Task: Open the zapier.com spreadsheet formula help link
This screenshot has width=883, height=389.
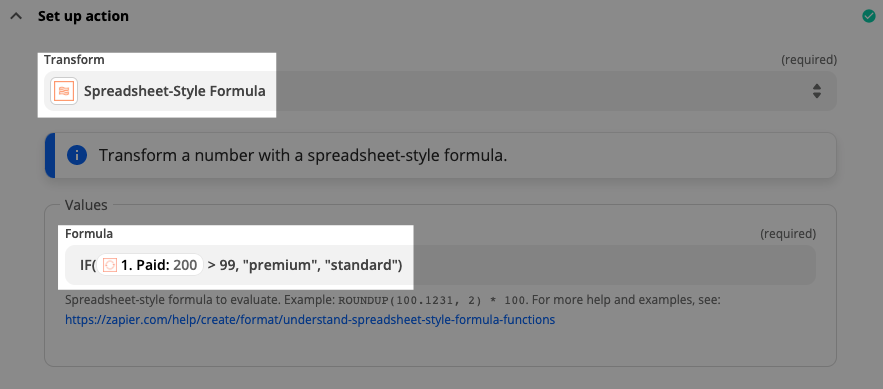Action: (310, 320)
